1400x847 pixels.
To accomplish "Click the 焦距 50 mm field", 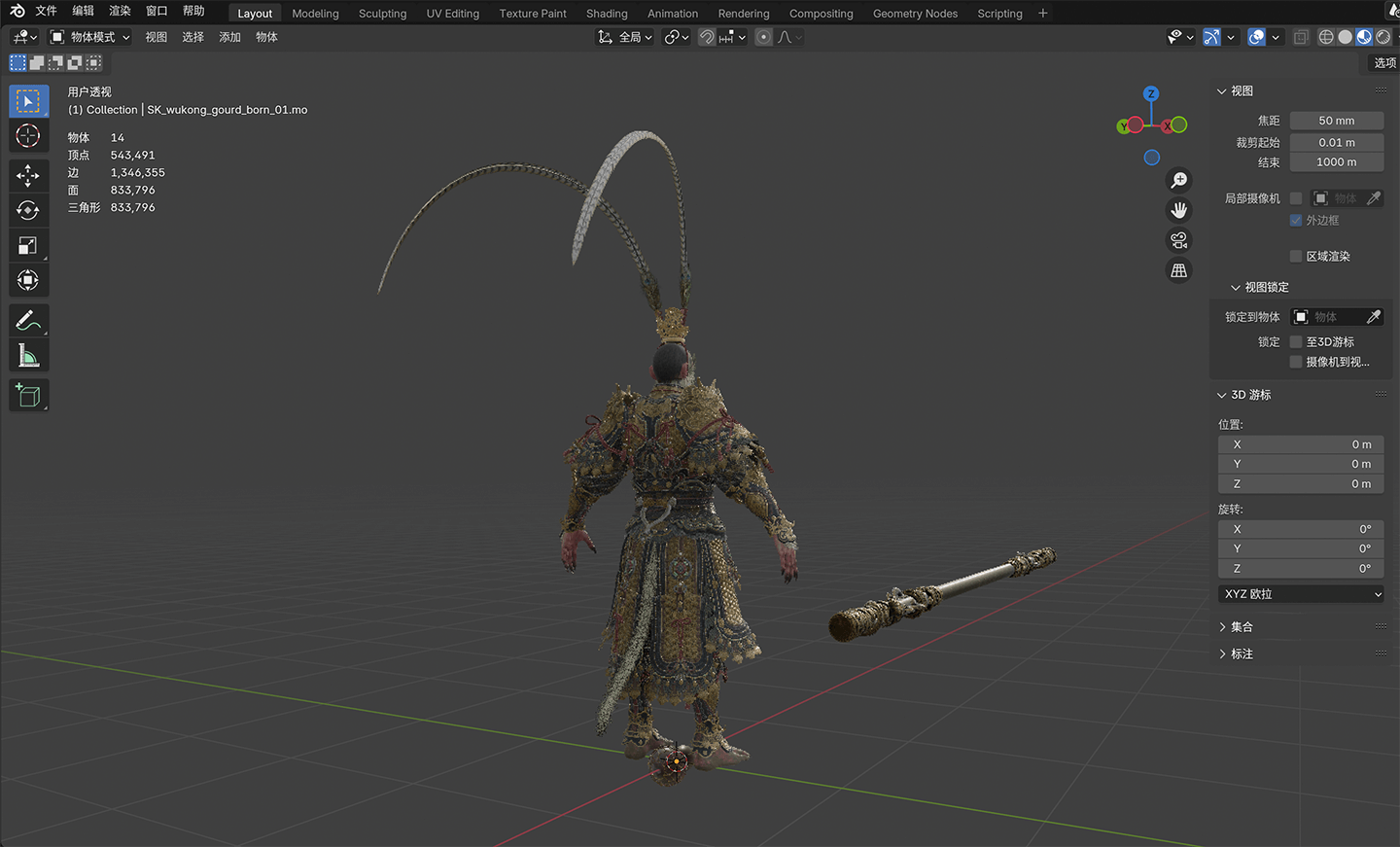I will pyautogui.click(x=1336, y=121).
